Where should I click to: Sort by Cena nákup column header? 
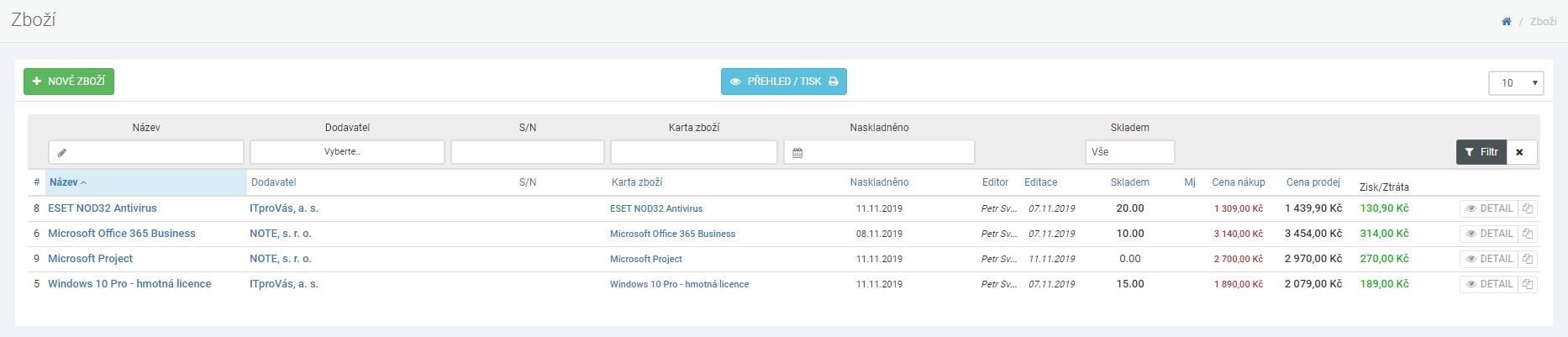1239,182
